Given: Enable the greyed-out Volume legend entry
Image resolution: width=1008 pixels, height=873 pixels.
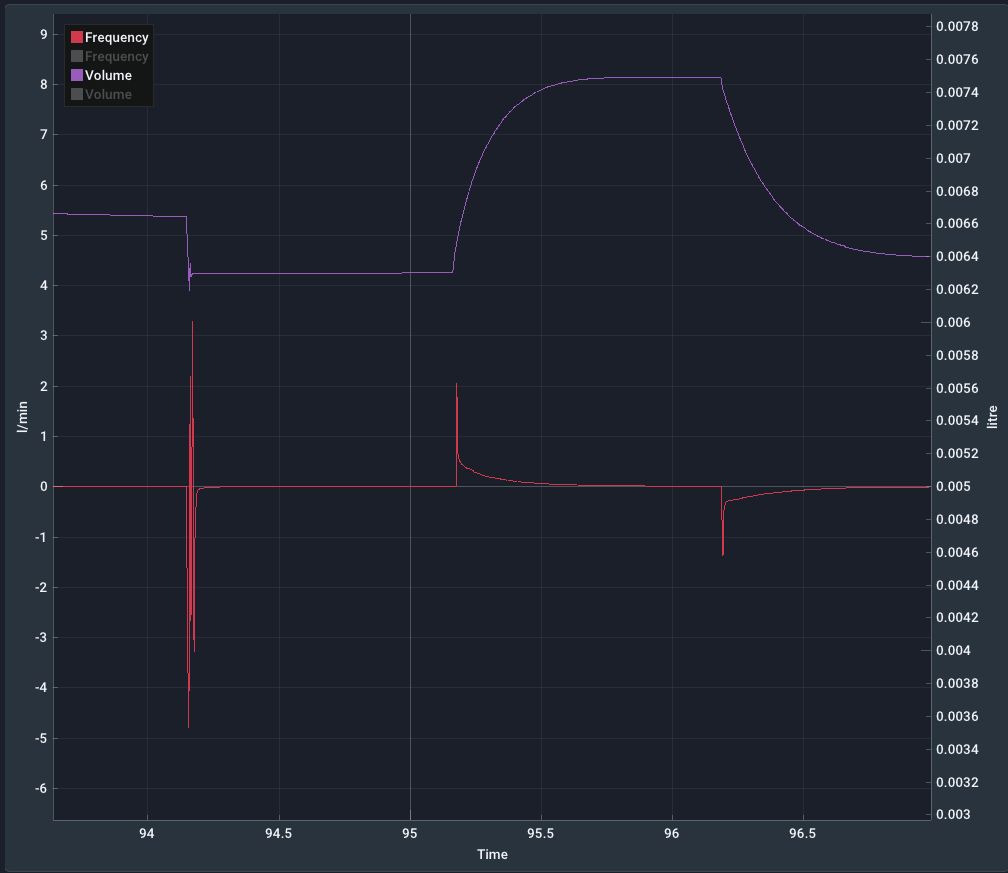Looking at the screenshot, I should 108,95.
